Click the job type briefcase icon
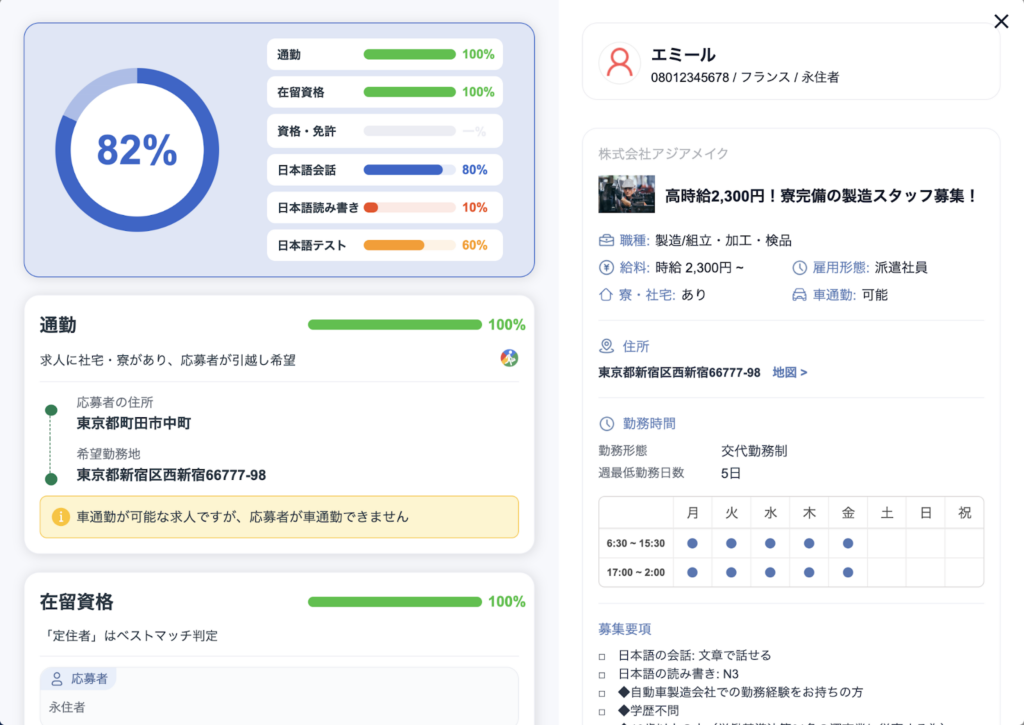 606,241
